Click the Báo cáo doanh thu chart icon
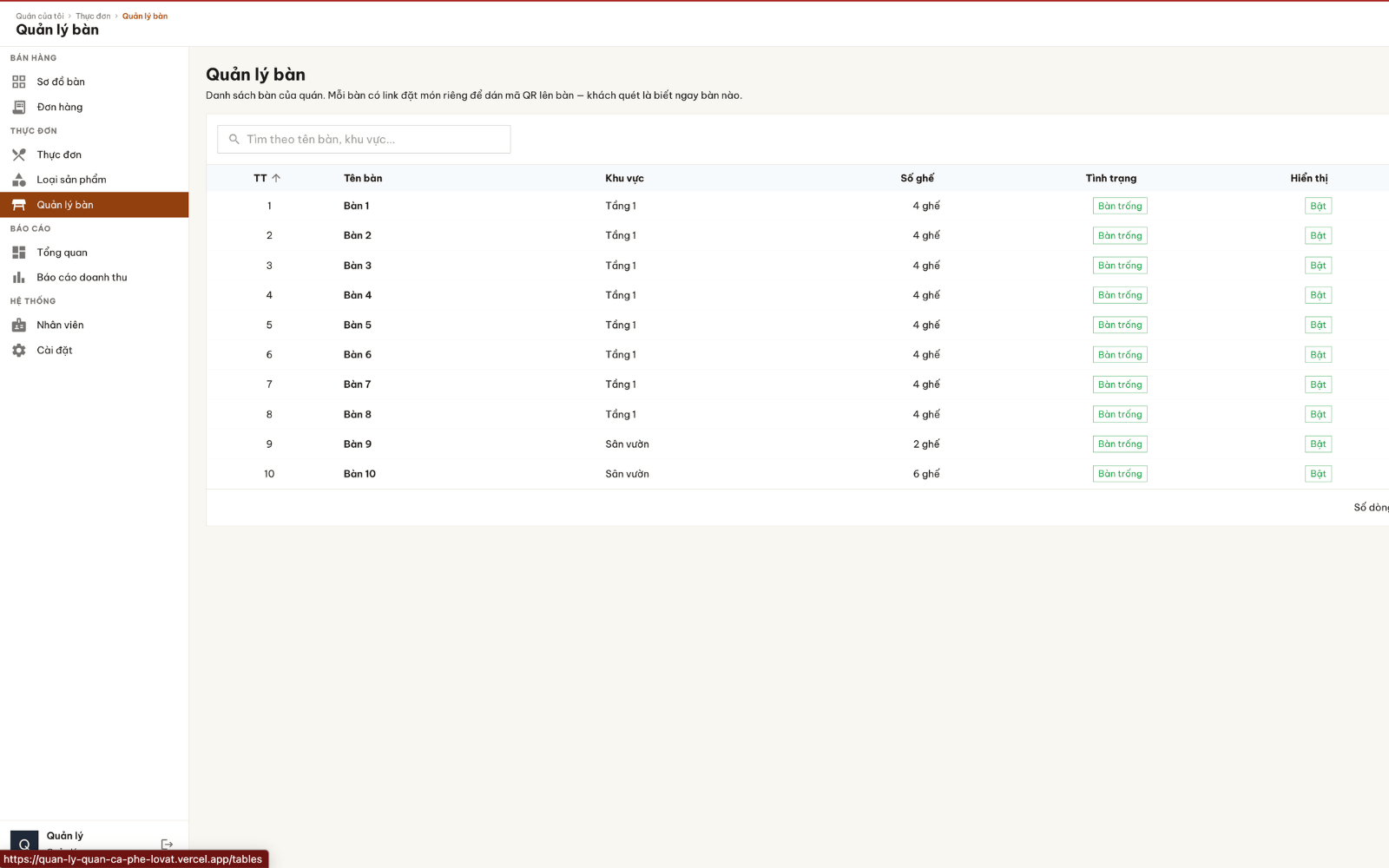The image size is (1389, 868). (x=19, y=278)
